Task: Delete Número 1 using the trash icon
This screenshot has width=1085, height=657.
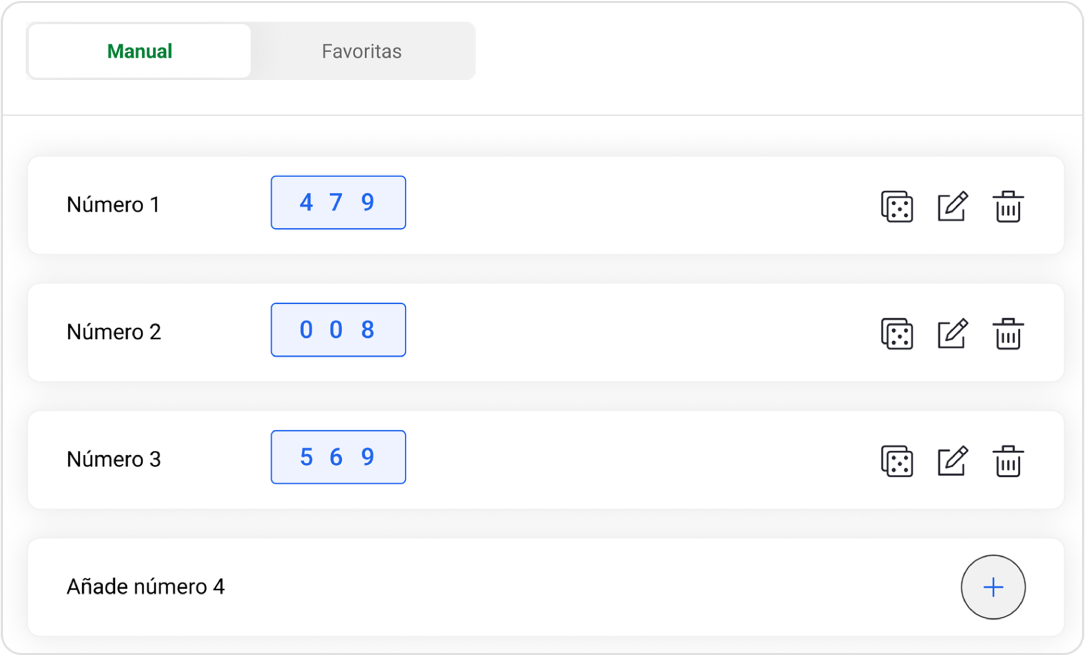Action: 1007,207
